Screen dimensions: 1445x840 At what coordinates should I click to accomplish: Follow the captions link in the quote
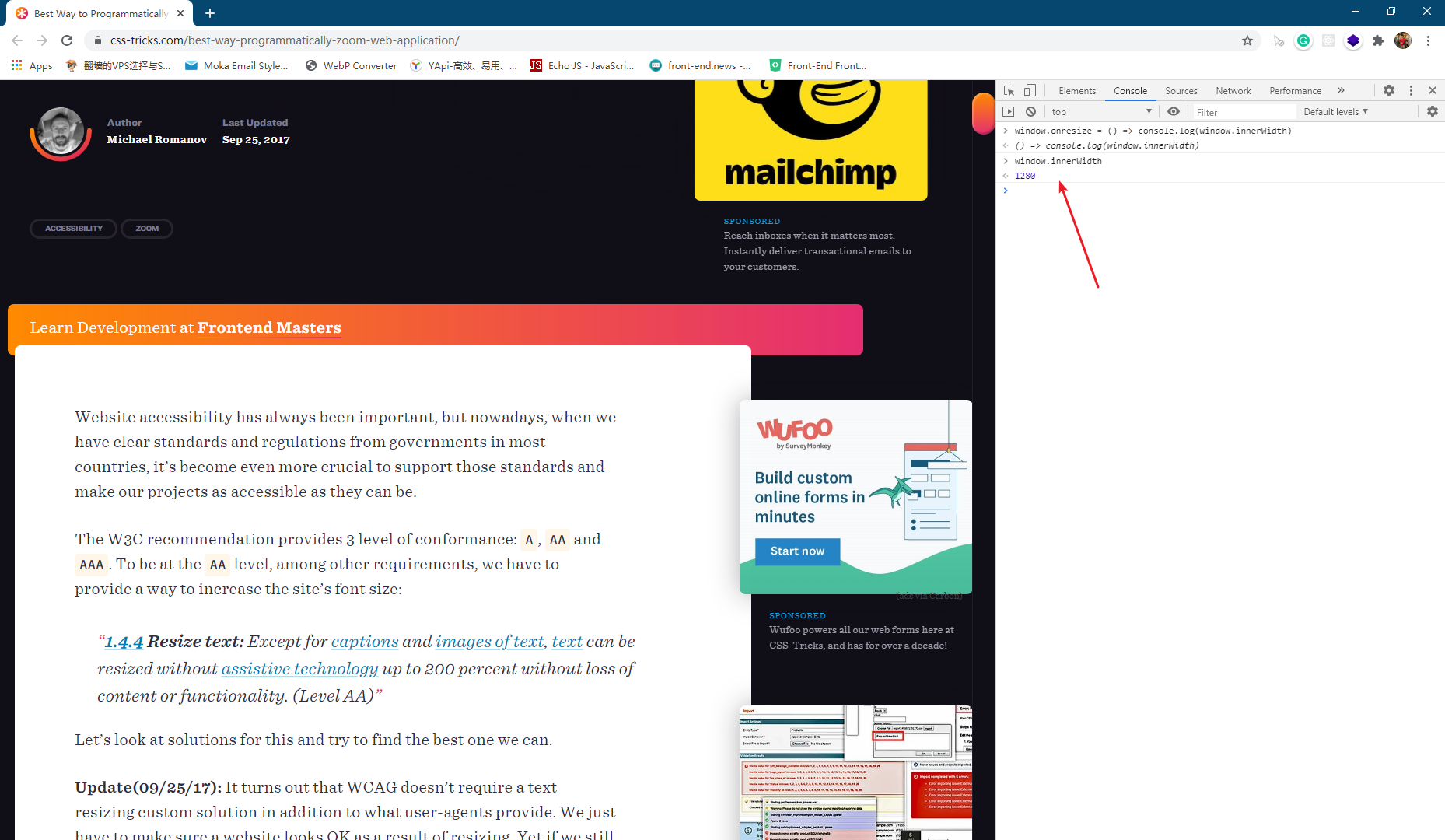365,642
